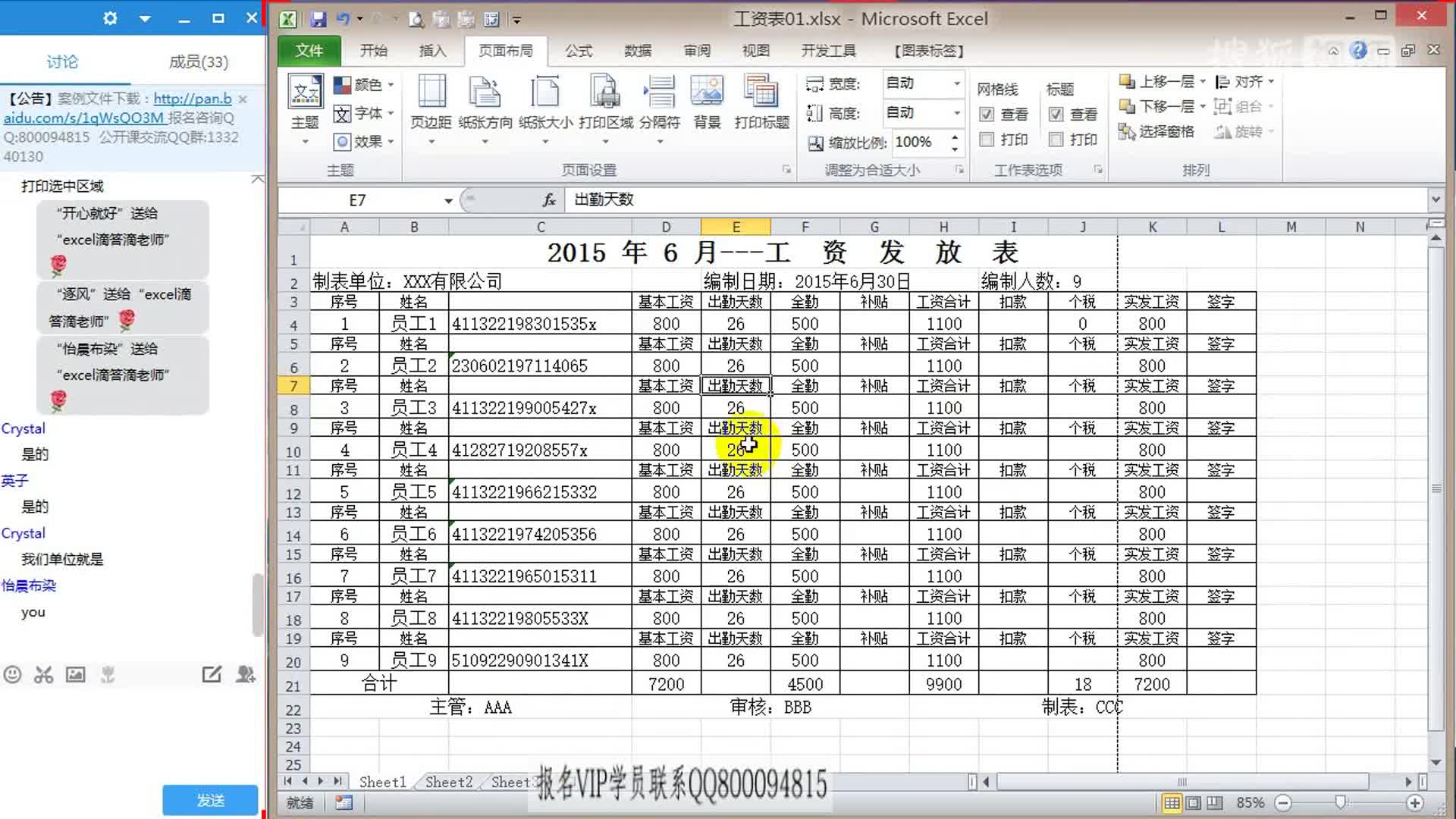Switch to Page Break Preview in status bar
Viewport: 1456px width, 819px height.
(x=1214, y=802)
